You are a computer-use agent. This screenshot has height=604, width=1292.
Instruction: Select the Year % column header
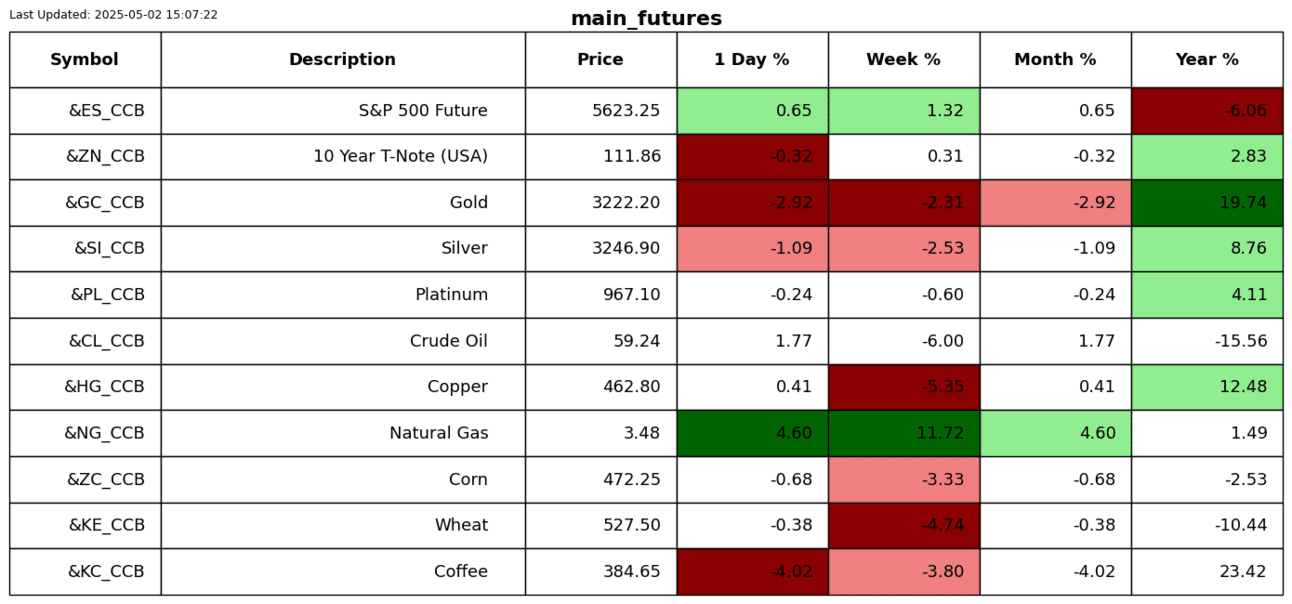[x=1207, y=60]
